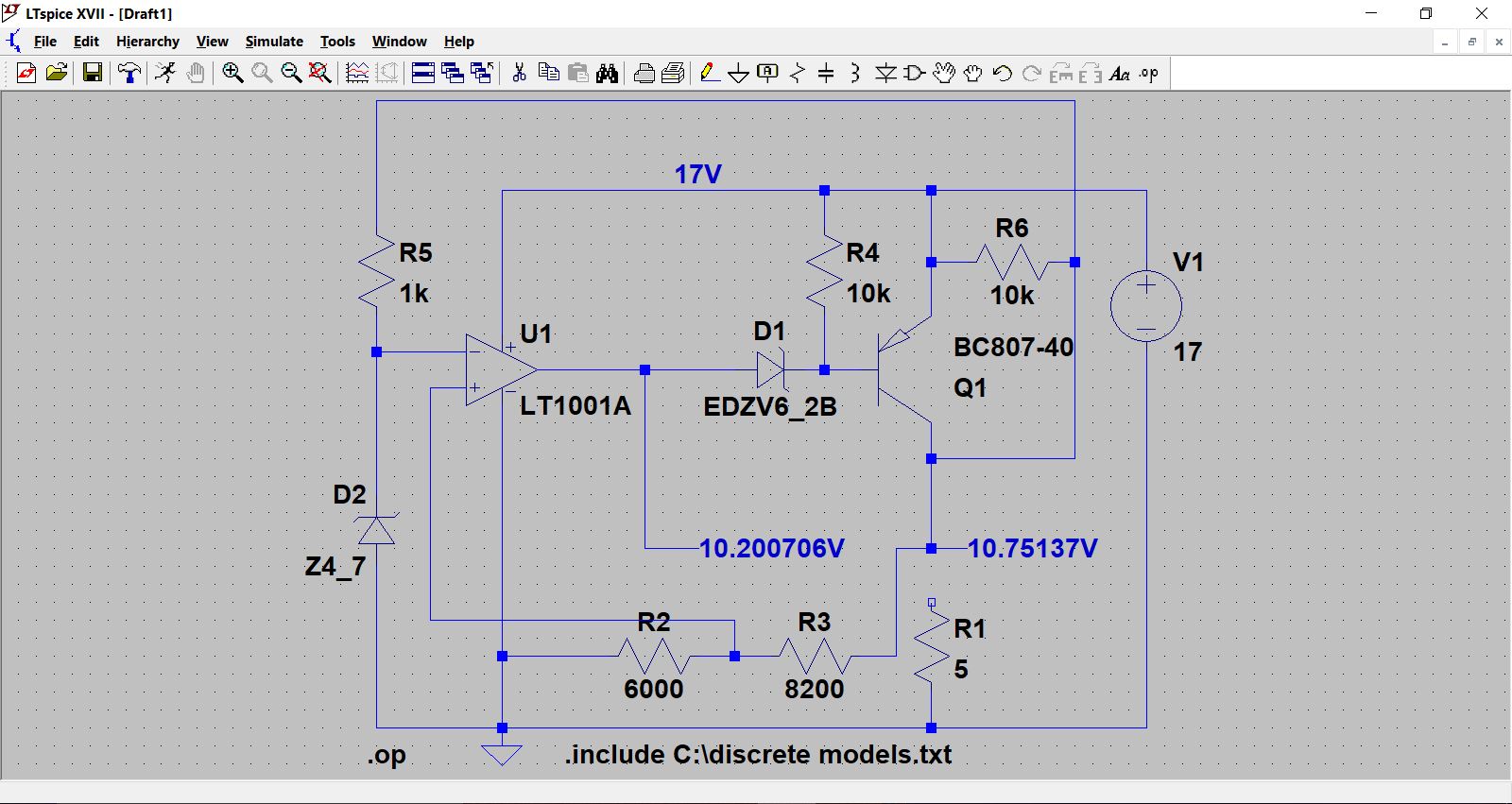Place a resistor from the toolbar

(x=798, y=73)
